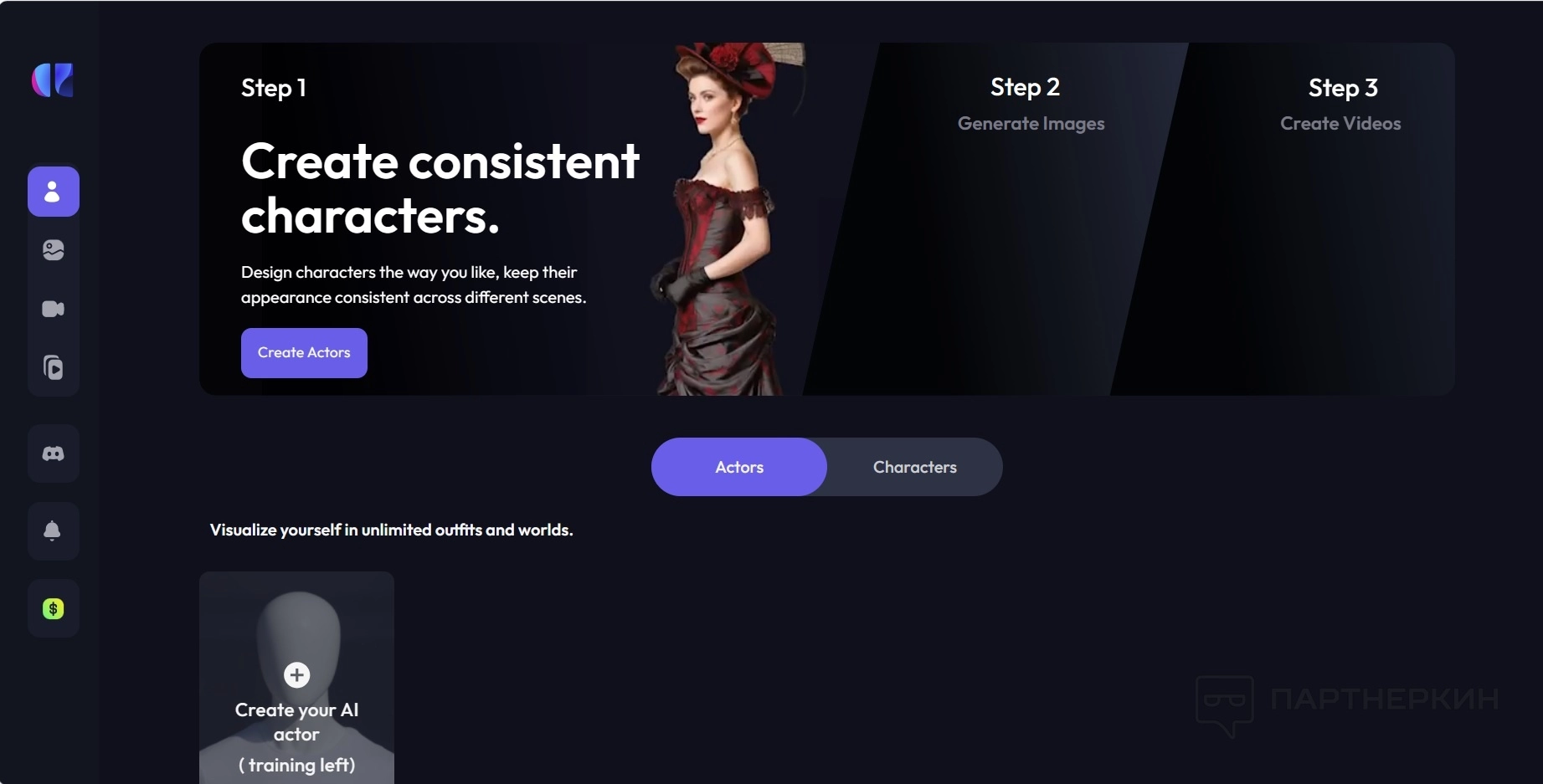Click the Create Videos label

coord(1340,124)
